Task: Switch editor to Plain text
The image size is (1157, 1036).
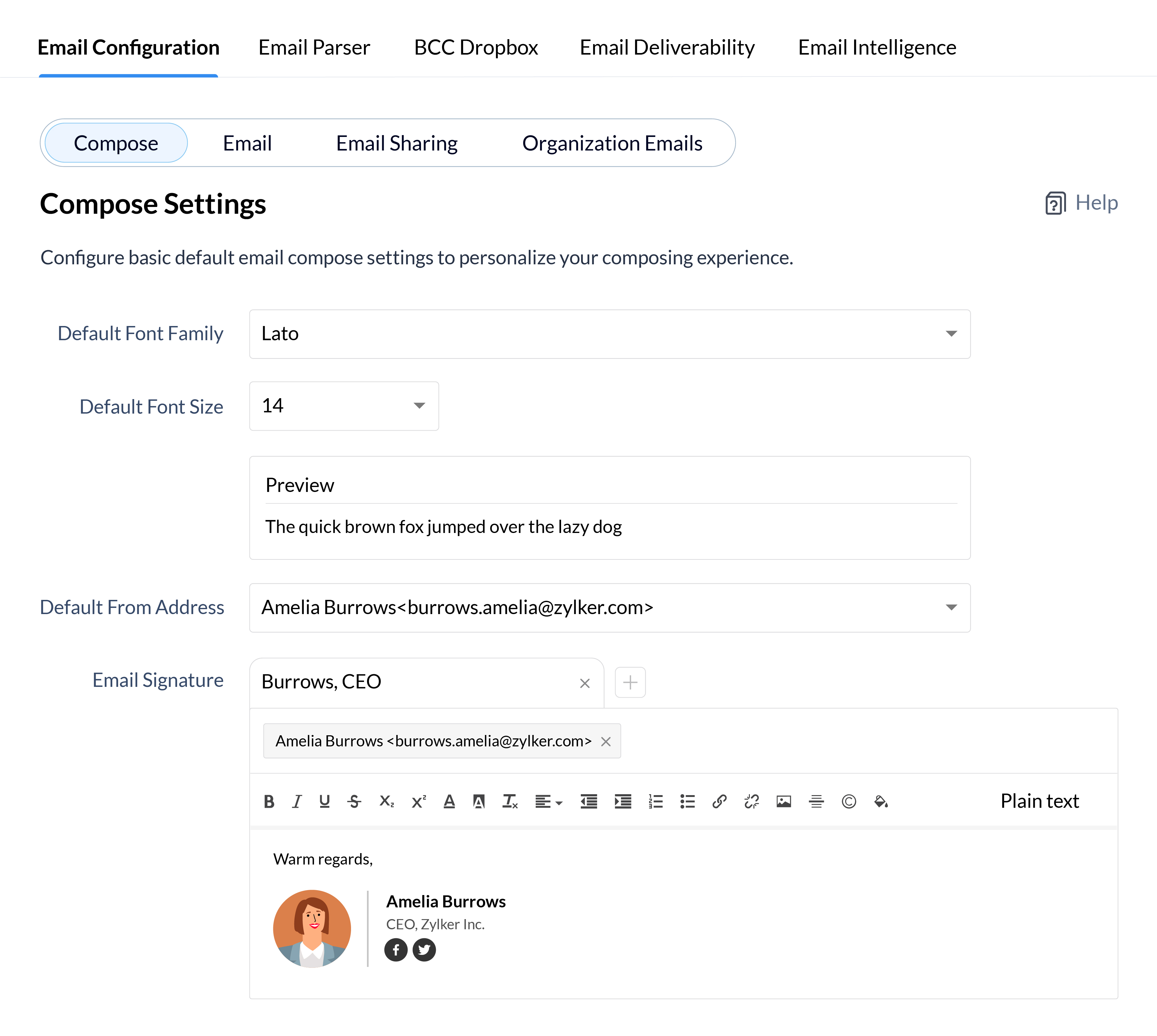Action: point(1039,802)
